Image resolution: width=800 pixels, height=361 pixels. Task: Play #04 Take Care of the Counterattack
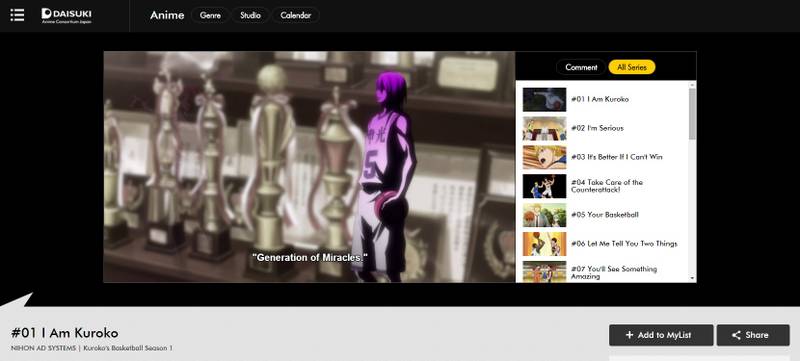(x=607, y=186)
